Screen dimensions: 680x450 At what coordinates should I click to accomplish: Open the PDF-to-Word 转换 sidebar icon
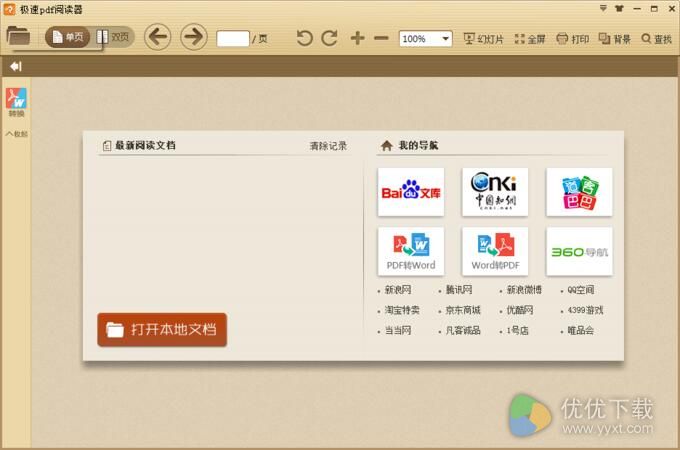pos(16,102)
